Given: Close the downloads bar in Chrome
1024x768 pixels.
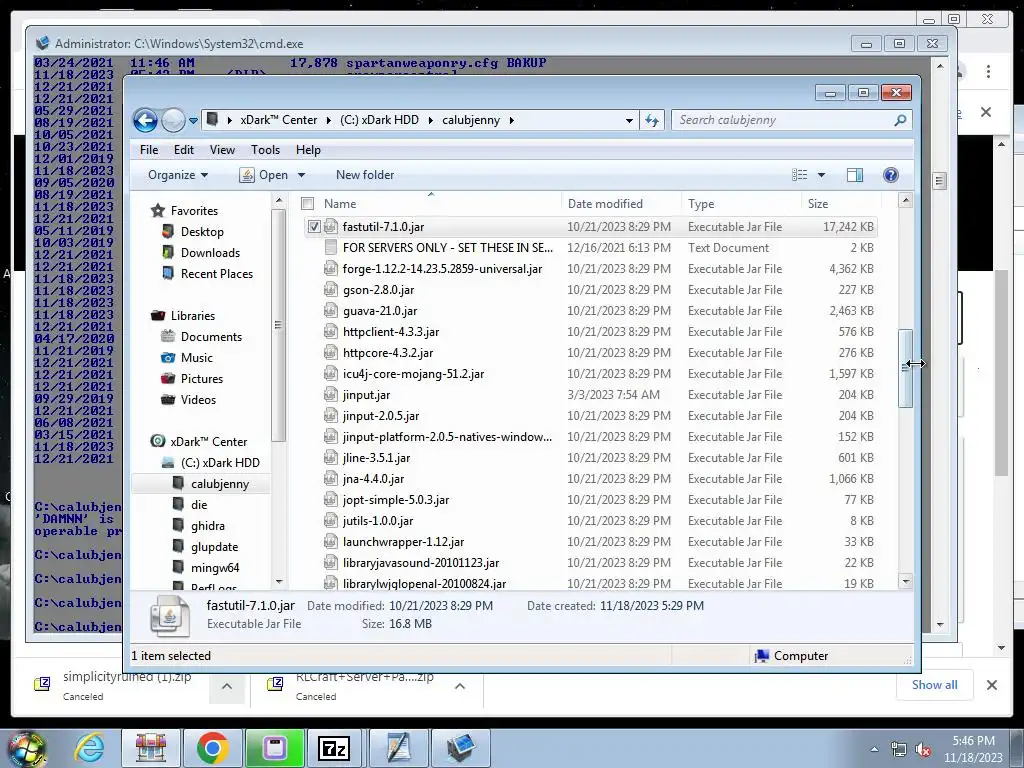Looking at the screenshot, I should (991, 685).
